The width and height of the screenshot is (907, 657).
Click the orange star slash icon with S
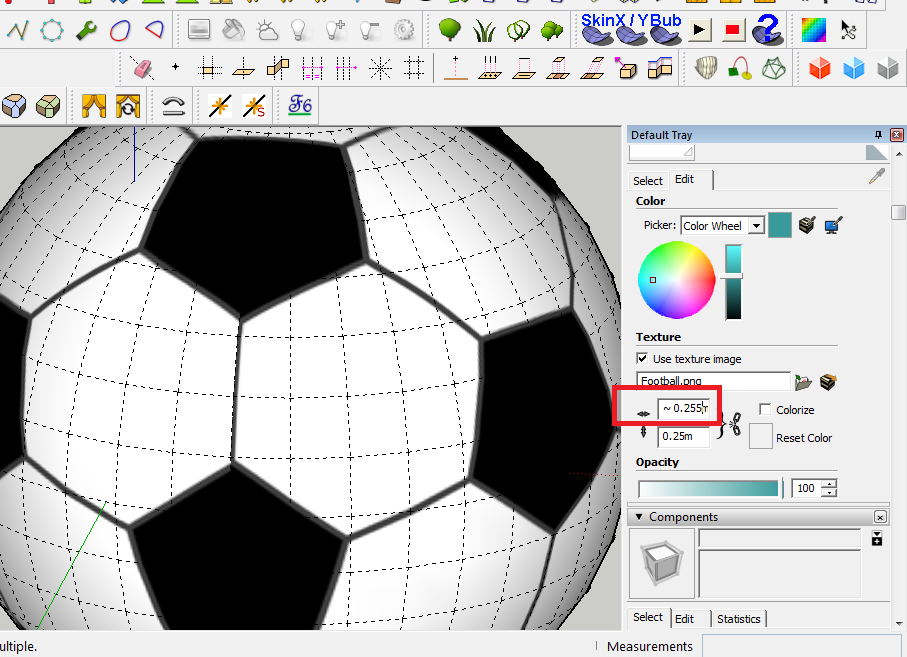click(x=254, y=106)
